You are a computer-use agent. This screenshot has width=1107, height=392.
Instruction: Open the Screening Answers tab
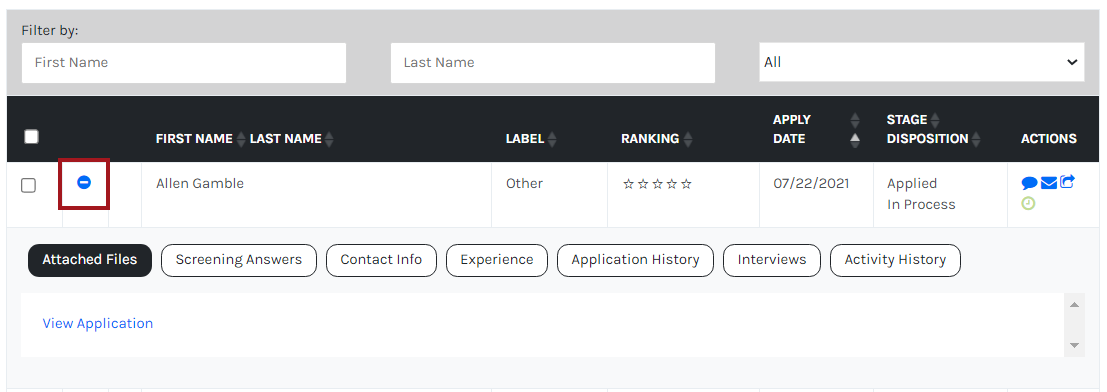[x=239, y=260]
